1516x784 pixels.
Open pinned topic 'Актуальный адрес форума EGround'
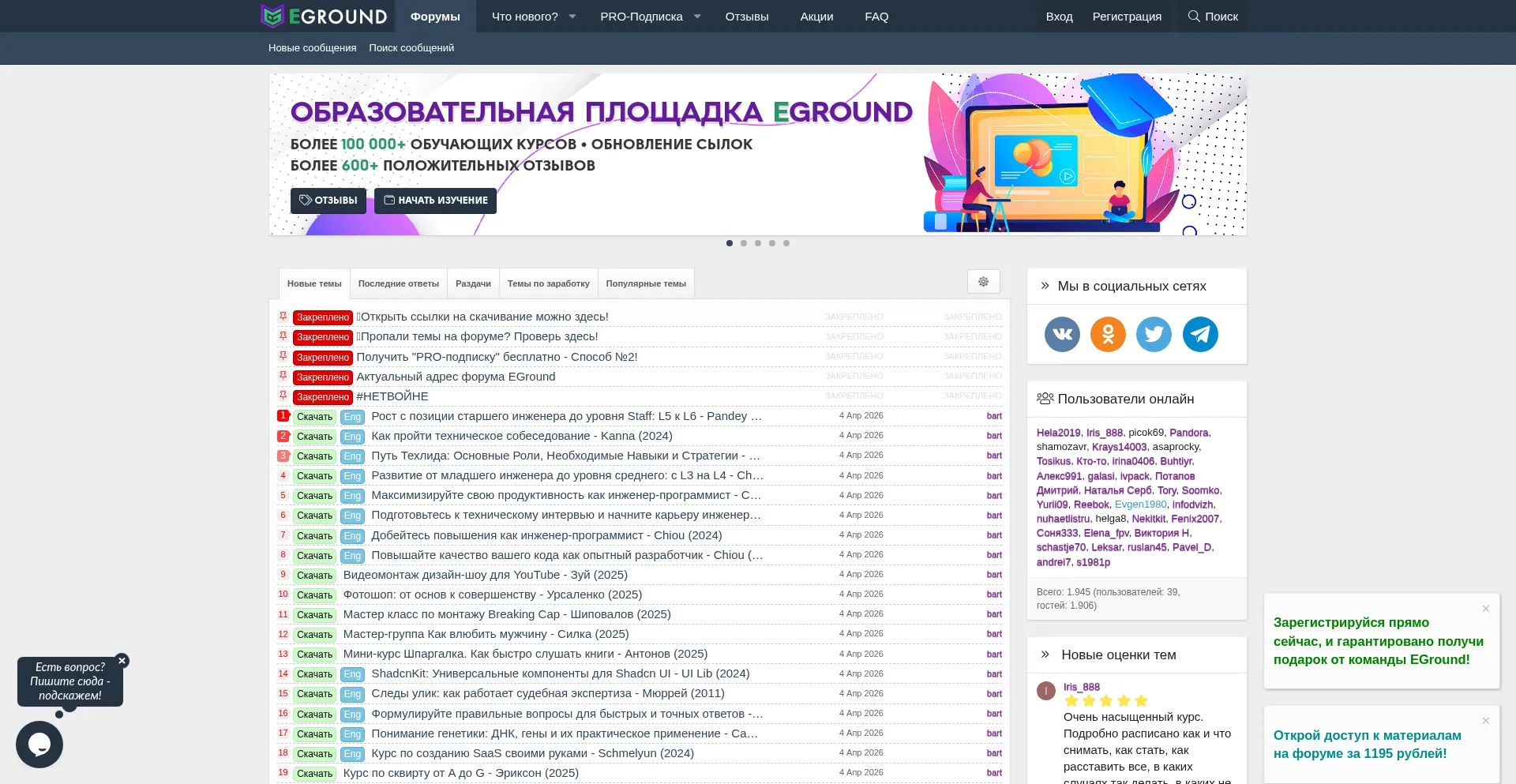point(456,377)
